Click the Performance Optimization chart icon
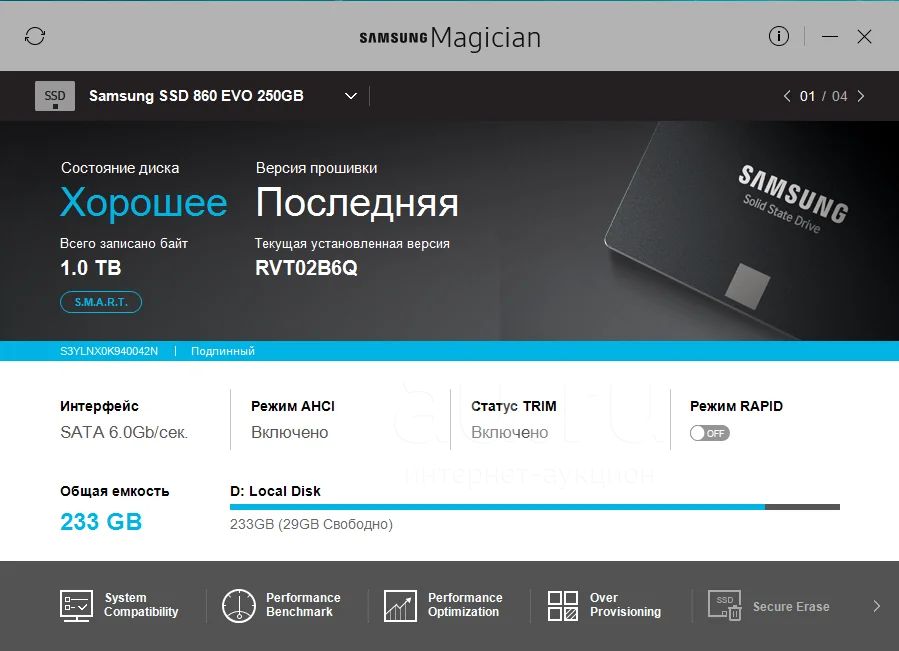Screen dimensions: 899x651 400,606
